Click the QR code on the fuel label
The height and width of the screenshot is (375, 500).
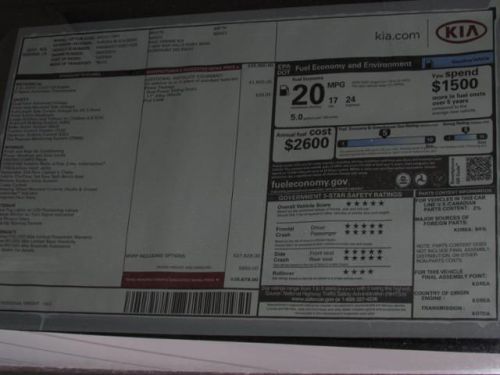pos(479,169)
